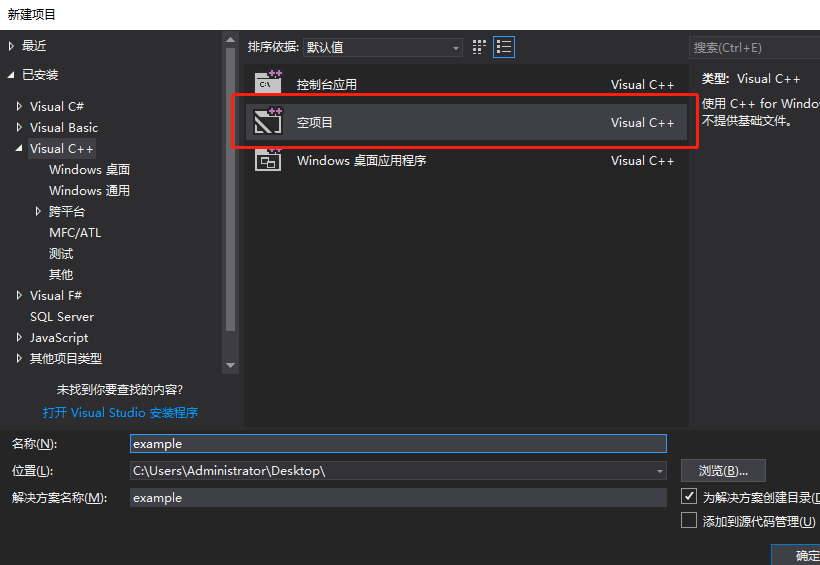Select 其他 under Visual C++
Screen dimensions: 820x565
point(61,275)
